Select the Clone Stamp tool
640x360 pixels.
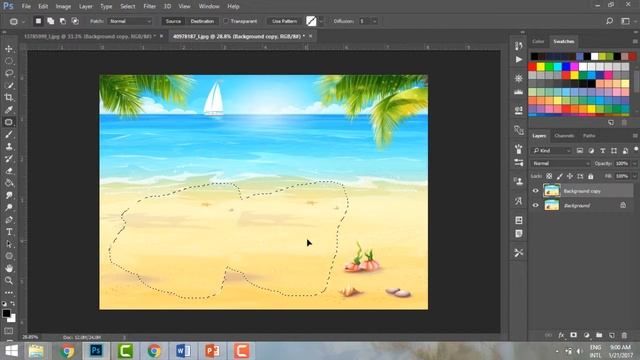(x=9, y=146)
